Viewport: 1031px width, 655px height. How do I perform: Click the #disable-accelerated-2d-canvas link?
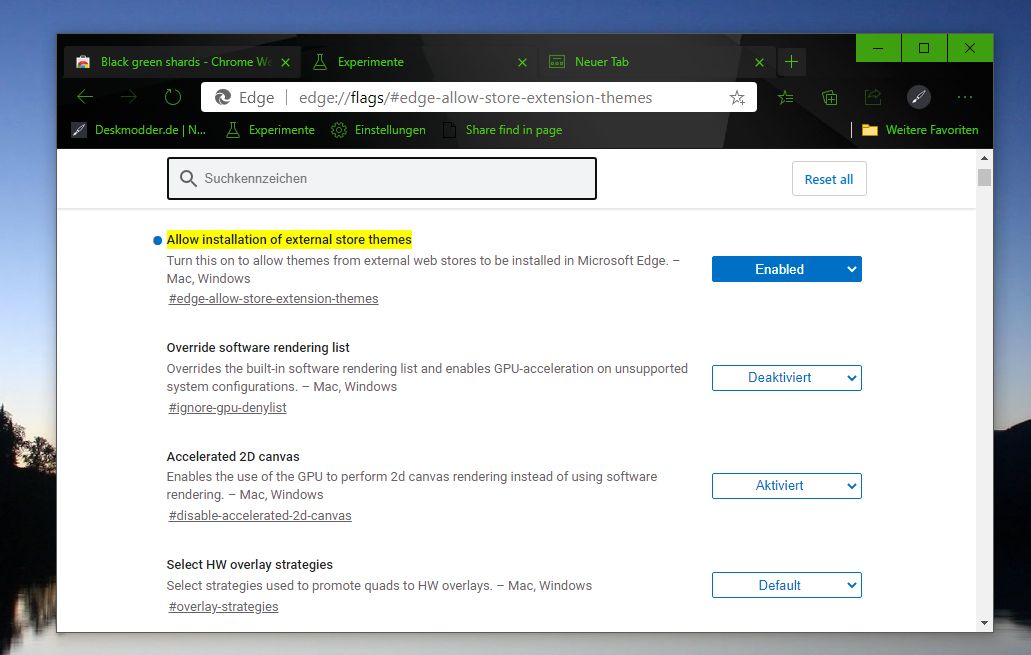[x=260, y=516]
